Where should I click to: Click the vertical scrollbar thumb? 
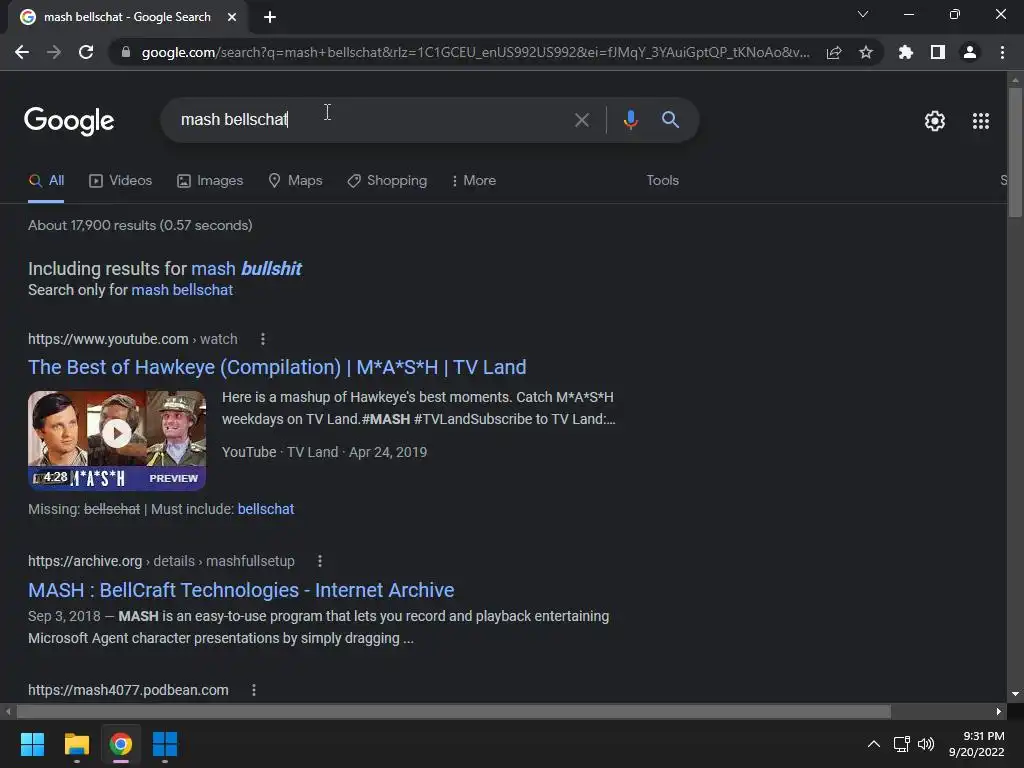(x=1015, y=152)
